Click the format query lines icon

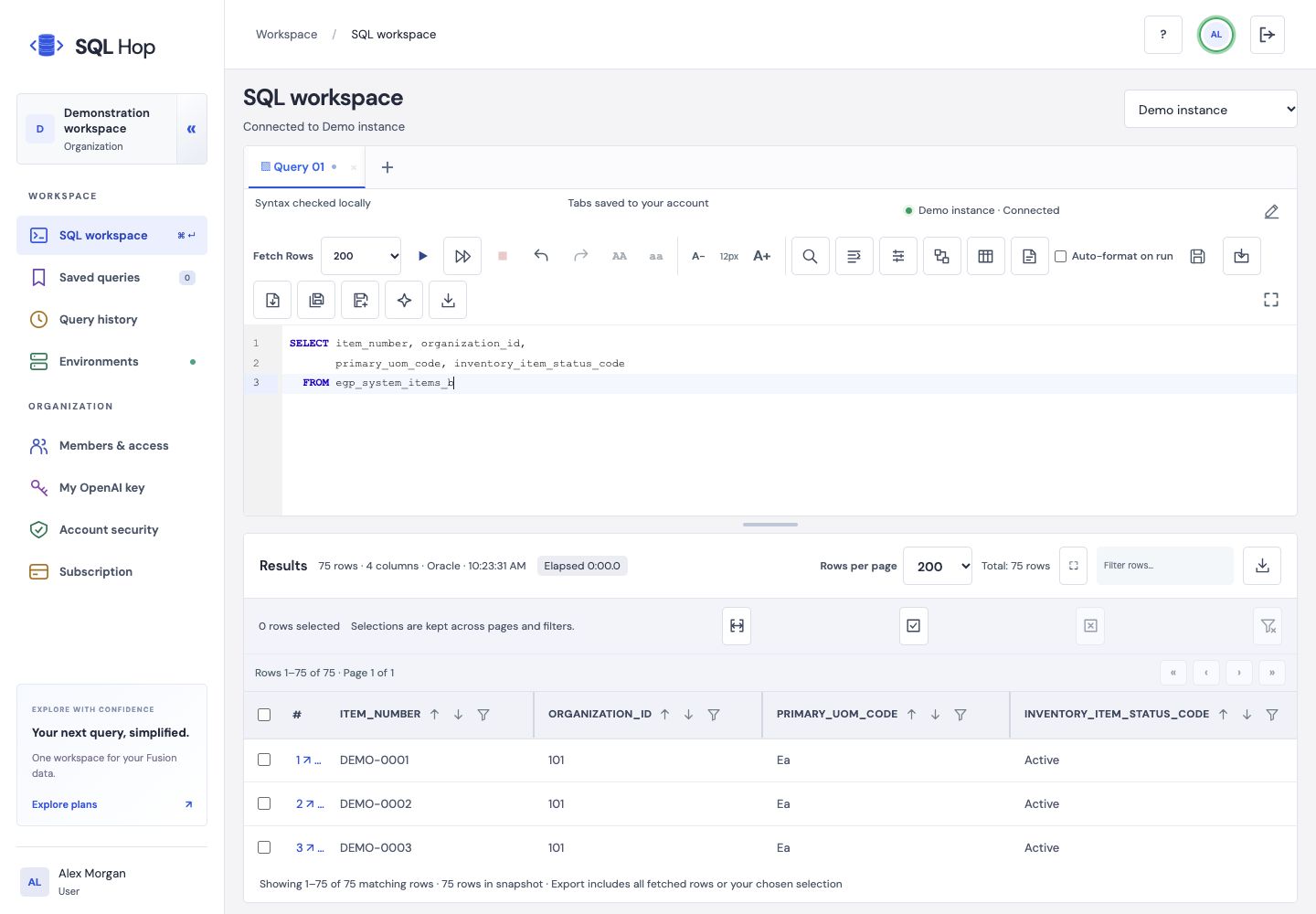click(854, 256)
